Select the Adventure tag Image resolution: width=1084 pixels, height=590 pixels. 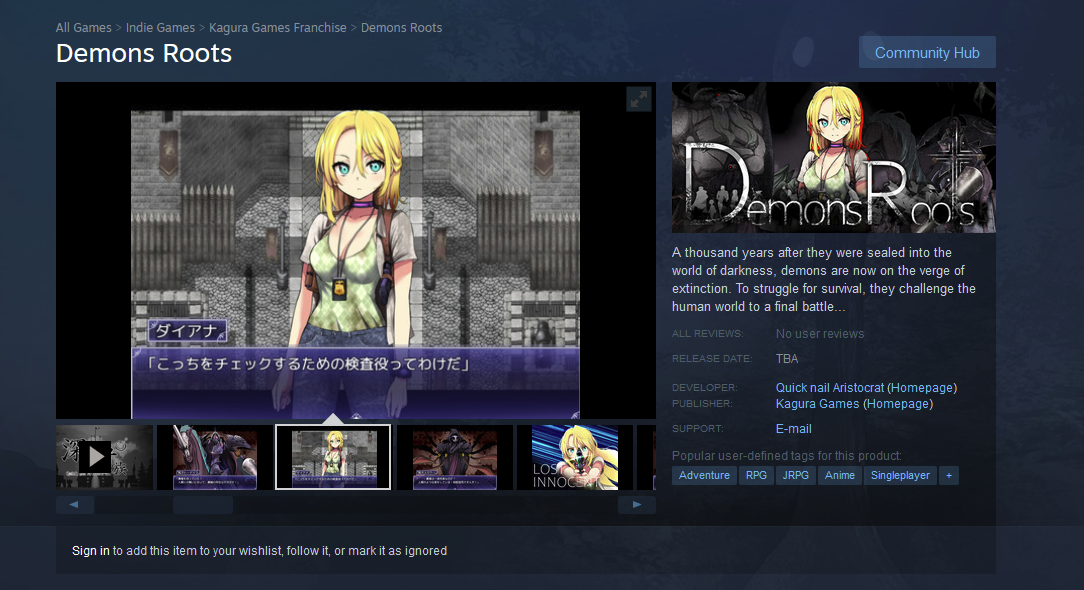pyautogui.click(x=704, y=475)
